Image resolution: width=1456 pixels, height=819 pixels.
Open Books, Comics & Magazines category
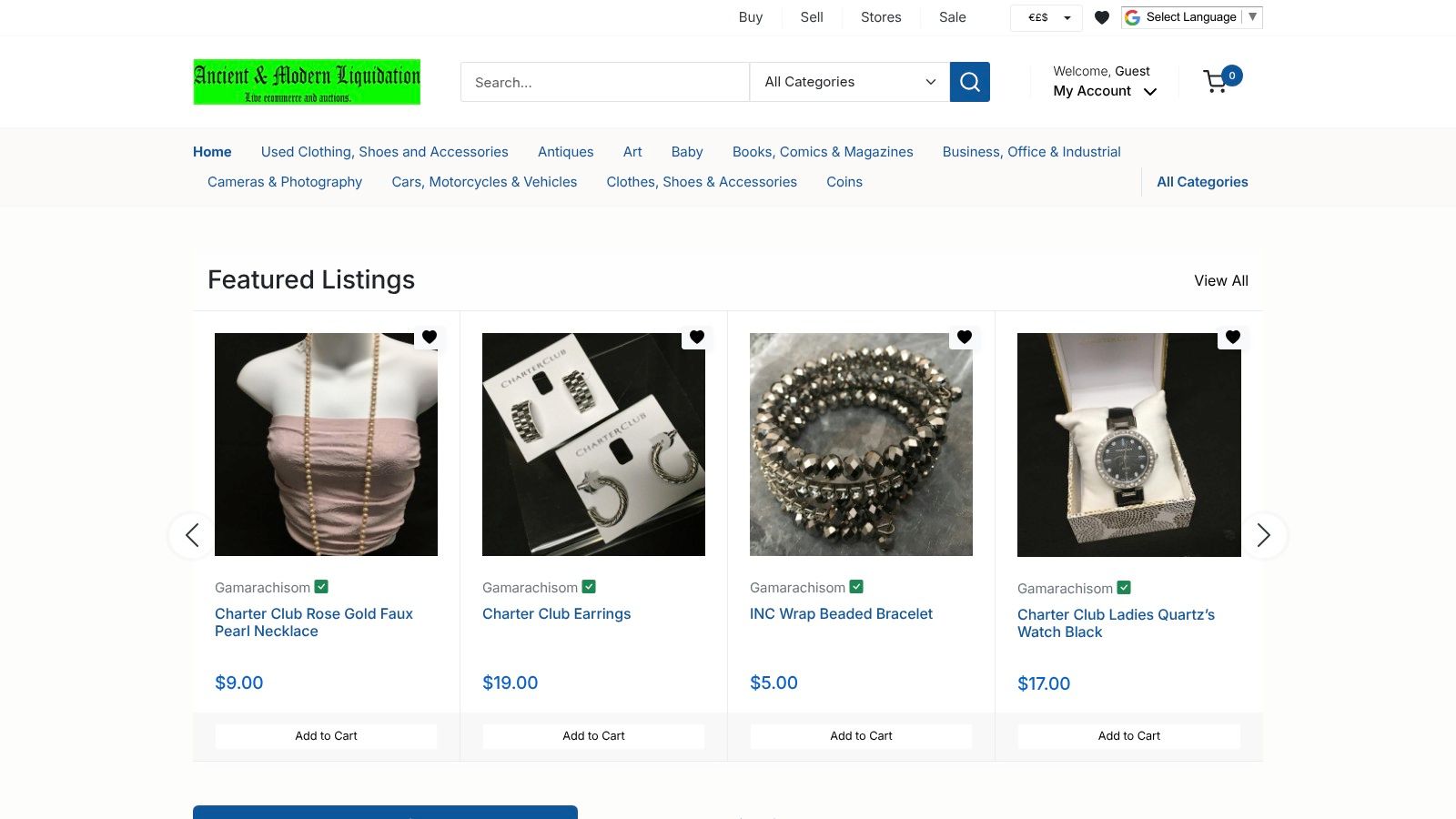[x=823, y=152]
